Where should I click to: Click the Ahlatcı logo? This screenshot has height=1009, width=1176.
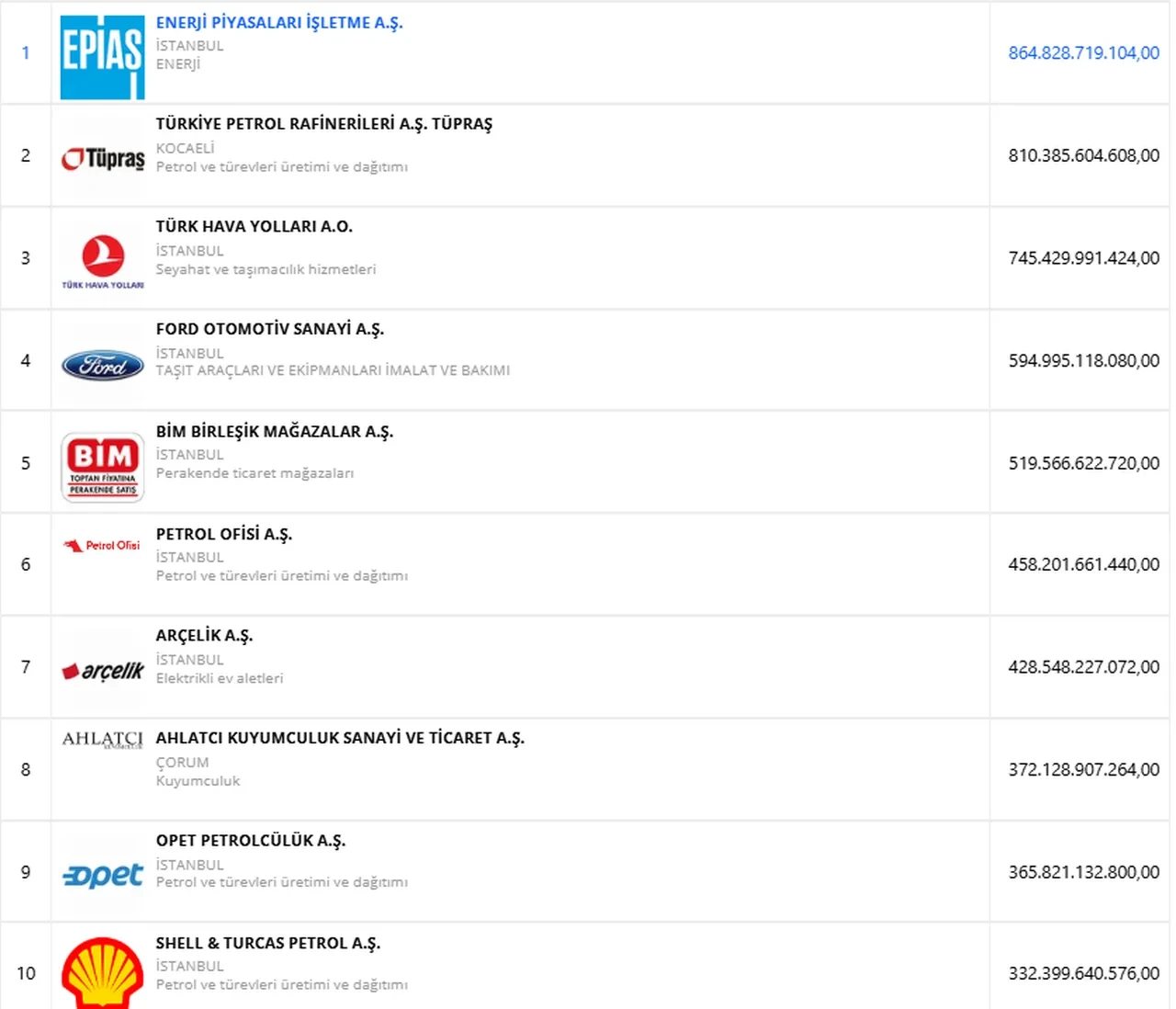point(102,739)
